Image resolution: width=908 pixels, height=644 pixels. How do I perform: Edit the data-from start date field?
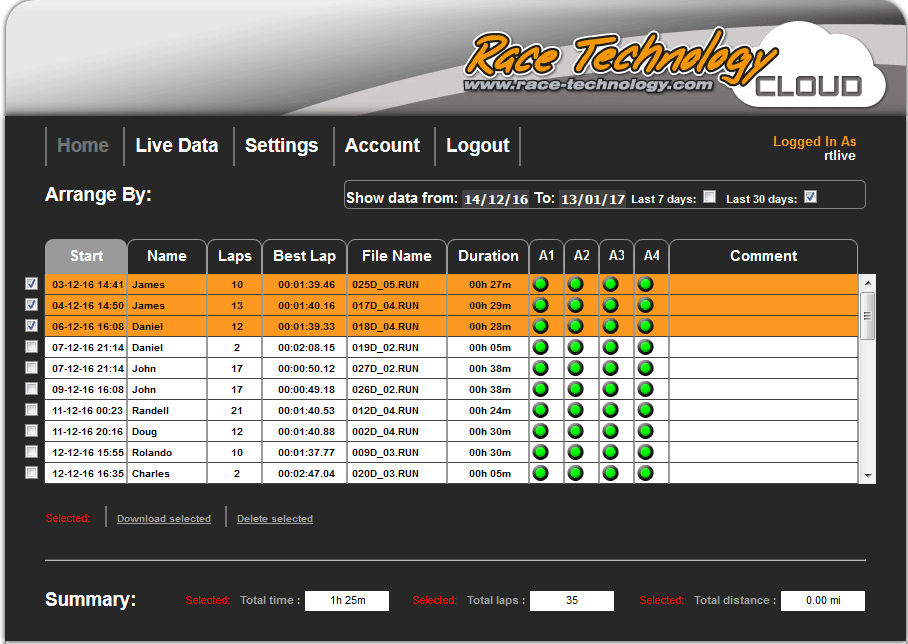tap(495, 199)
